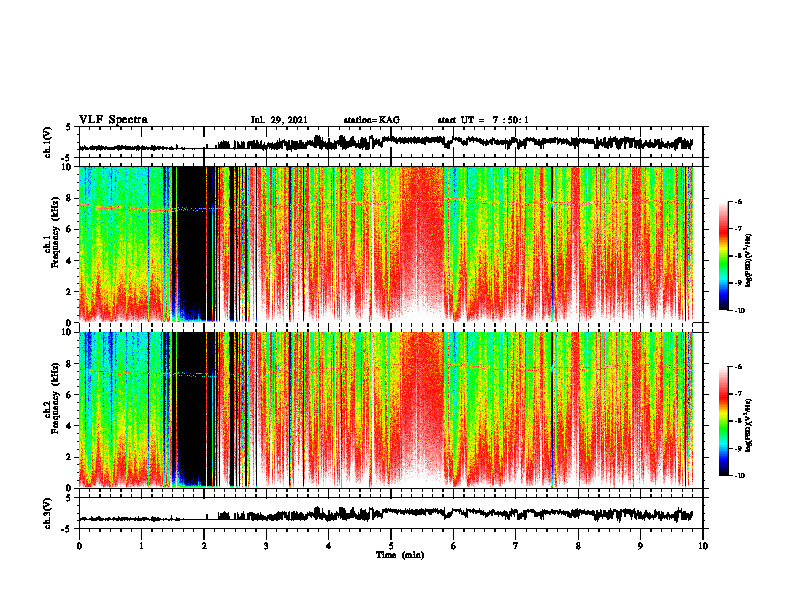Click time axis tick label "7"

516,546
